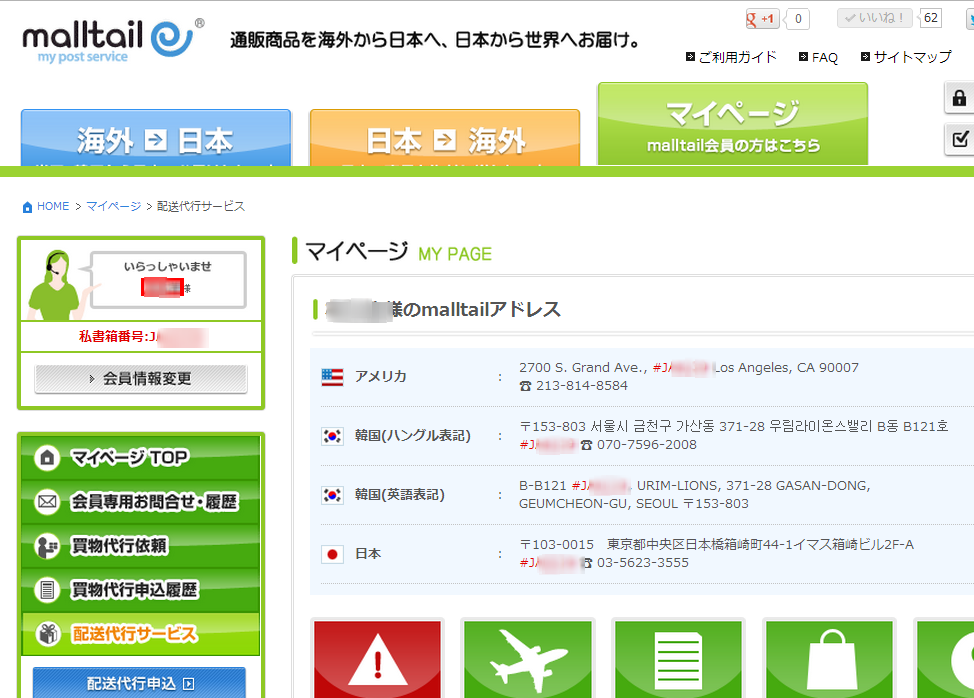
Task: Click the gift box icon beside 配送代行サービス
Action: tap(47, 634)
